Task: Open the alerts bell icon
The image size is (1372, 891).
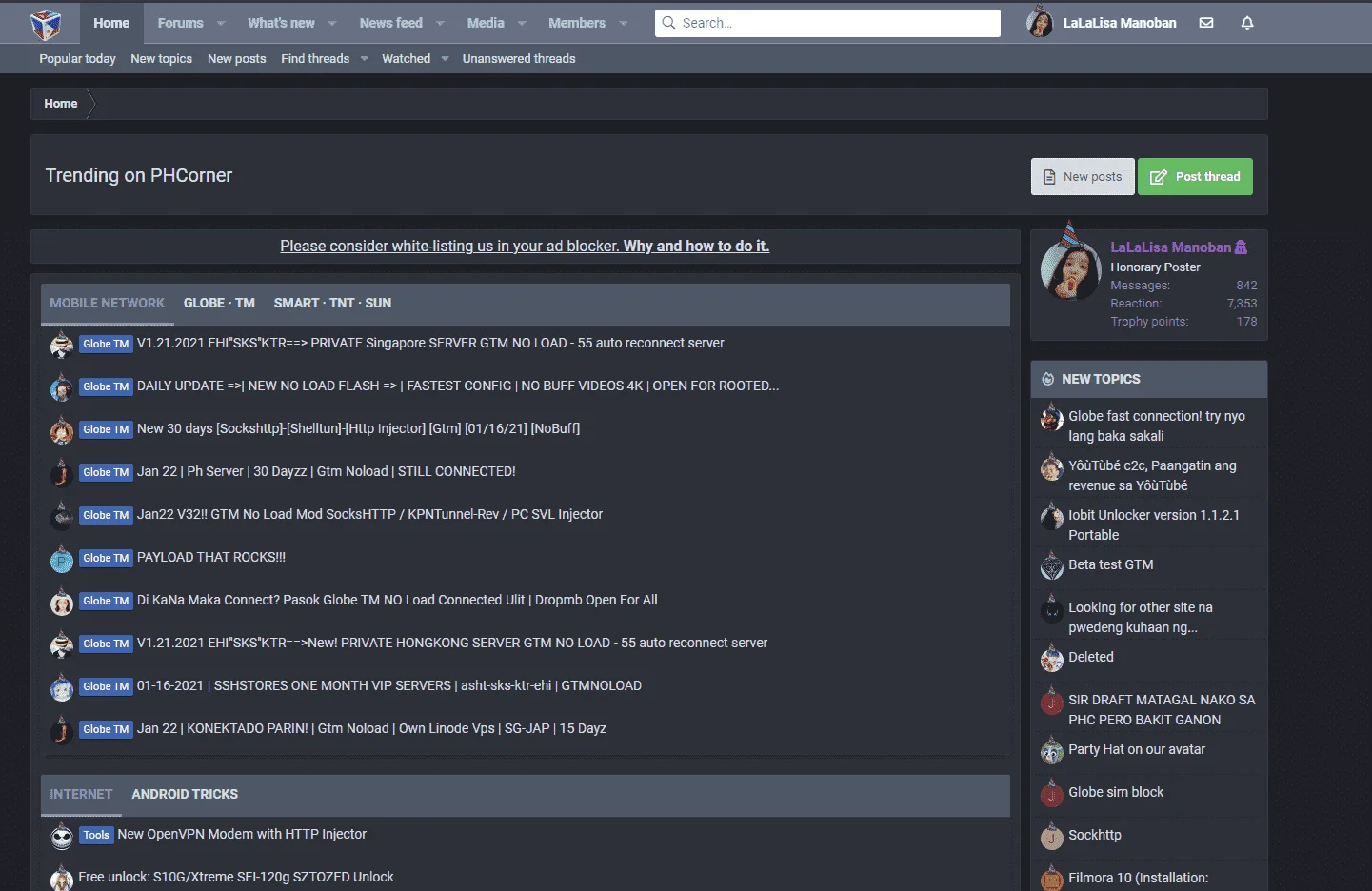Action: (x=1247, y=23)
